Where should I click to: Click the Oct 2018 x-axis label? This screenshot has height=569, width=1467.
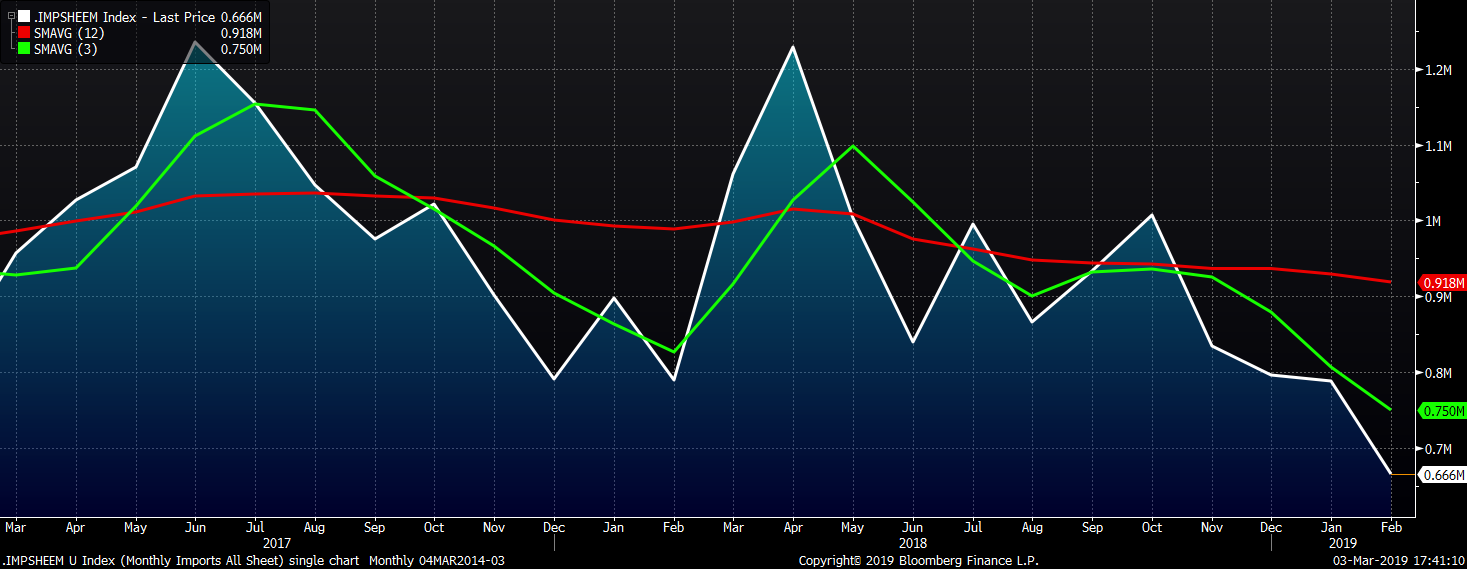[x=1152, y=526]
